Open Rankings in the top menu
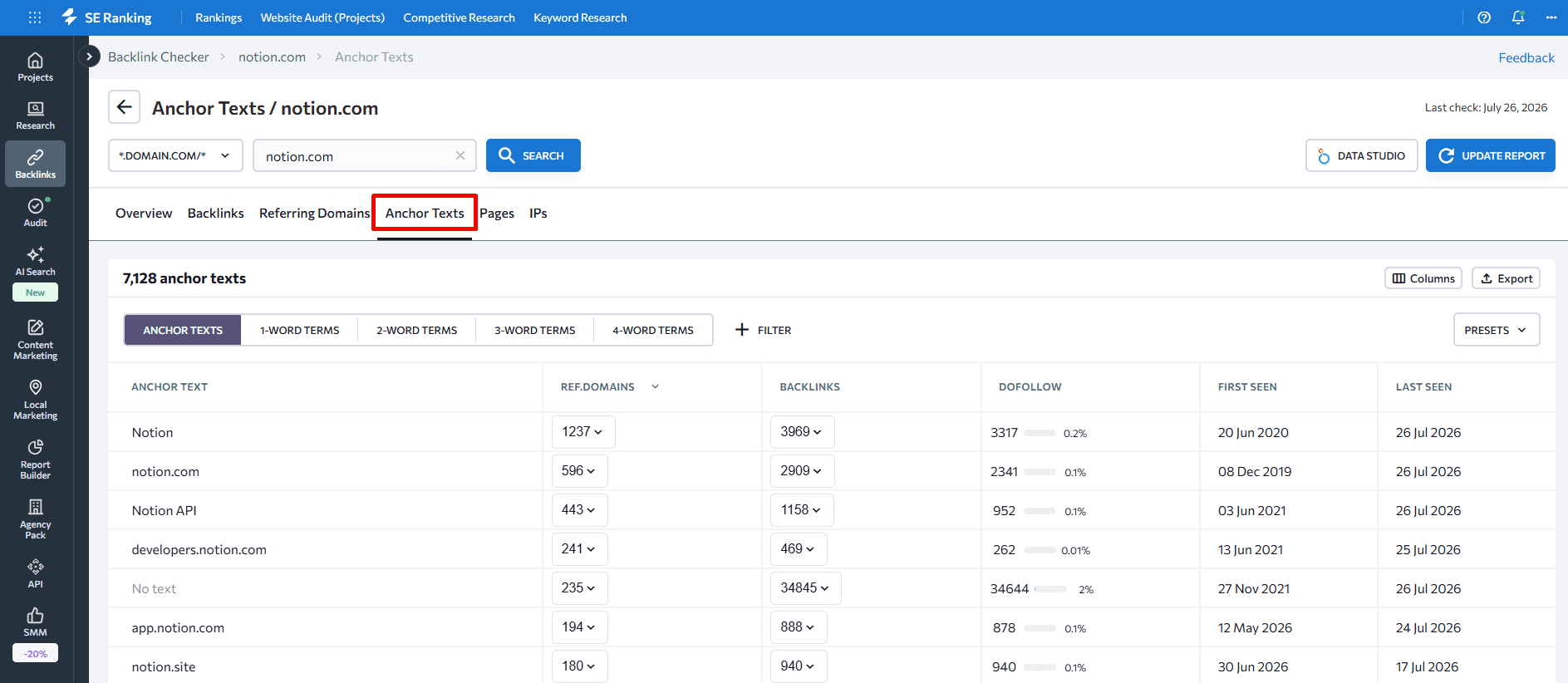1568x683 pixels. (x=219, y=17)
